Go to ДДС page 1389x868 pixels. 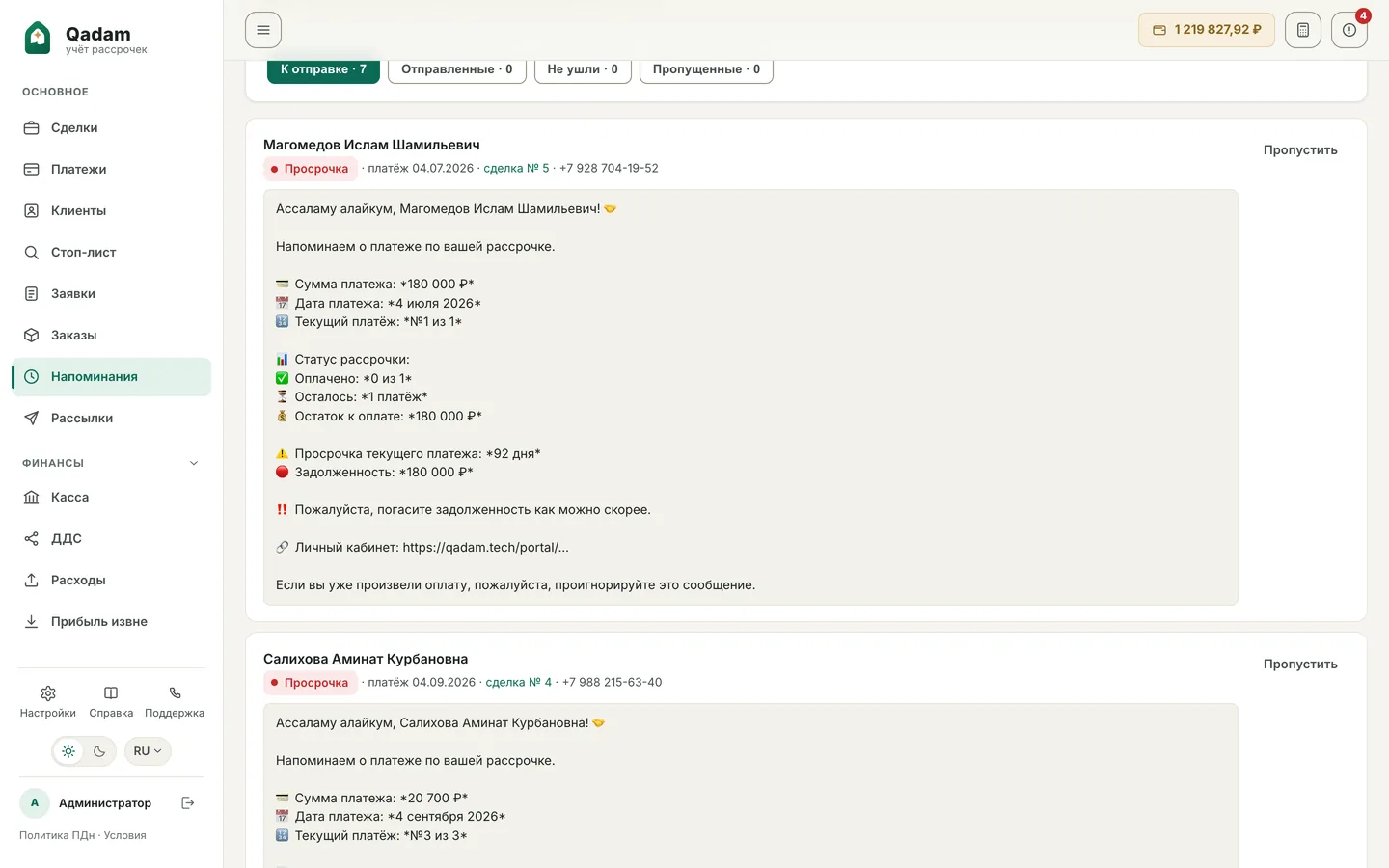(111, 539)
